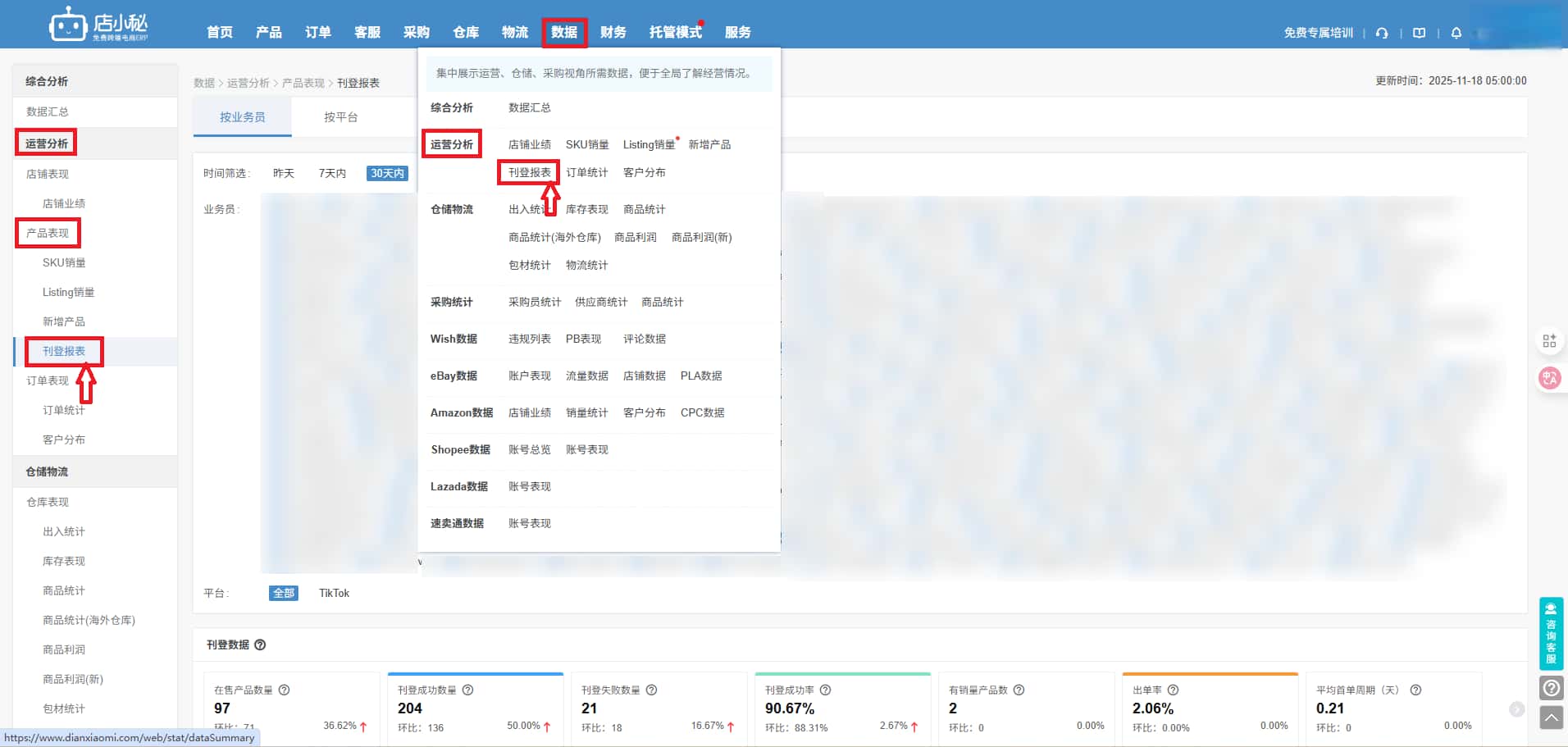Switch time range to 7天内
The height and width of the screenshot is (747, 1568).
coord(332,173)
